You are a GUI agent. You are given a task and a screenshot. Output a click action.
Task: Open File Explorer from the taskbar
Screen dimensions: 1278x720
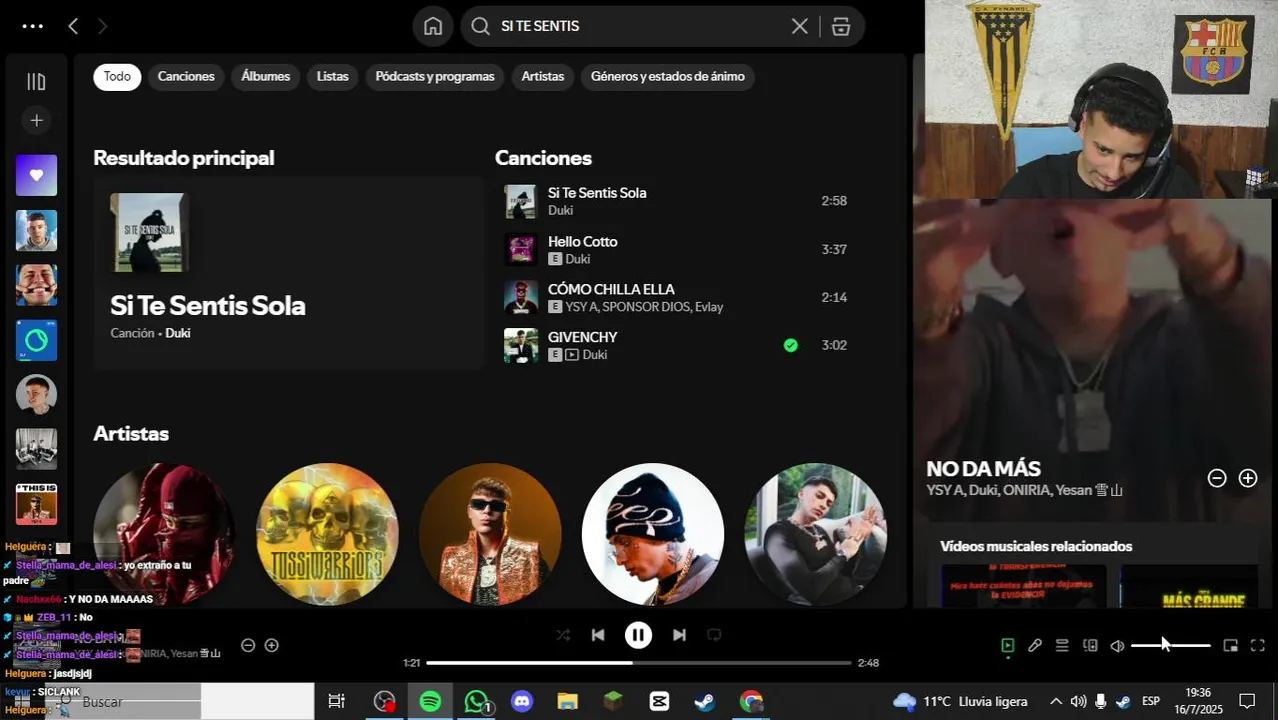[567, 702]
